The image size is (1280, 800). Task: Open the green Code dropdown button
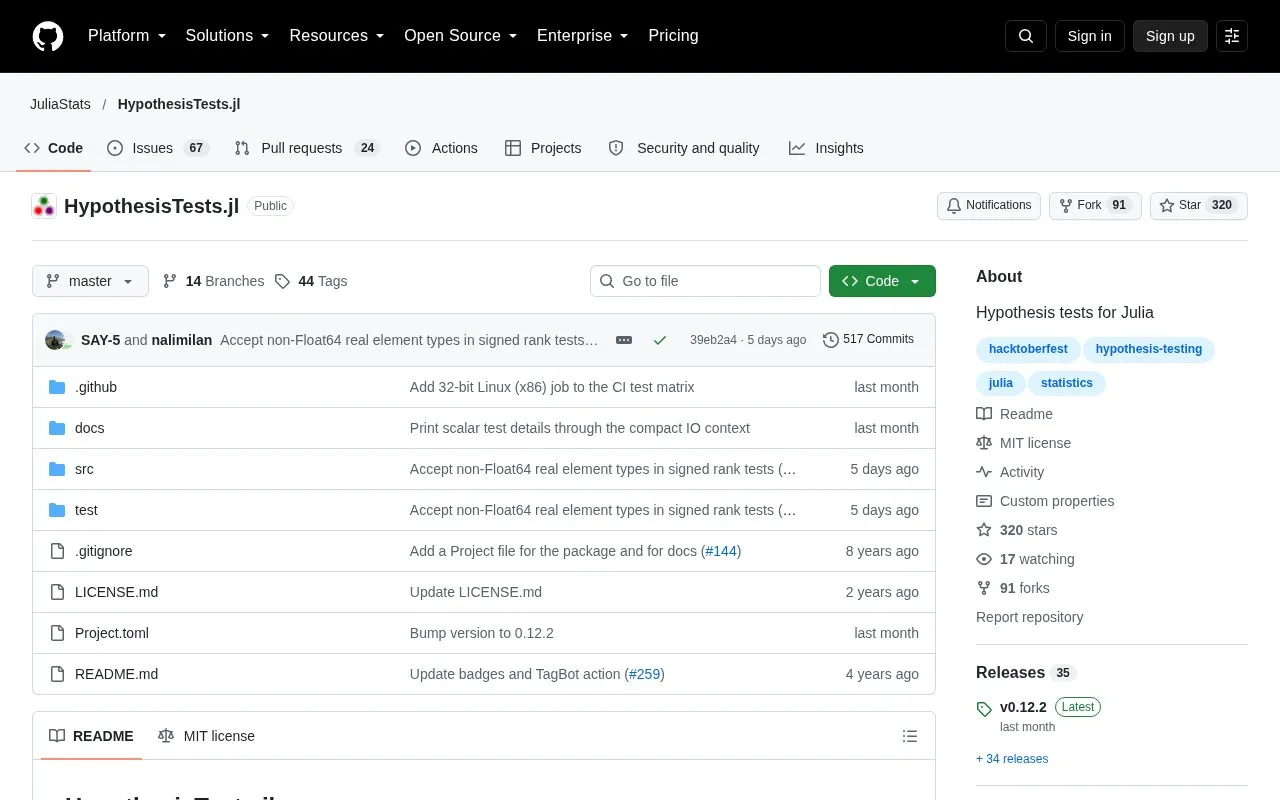(882, 281)
